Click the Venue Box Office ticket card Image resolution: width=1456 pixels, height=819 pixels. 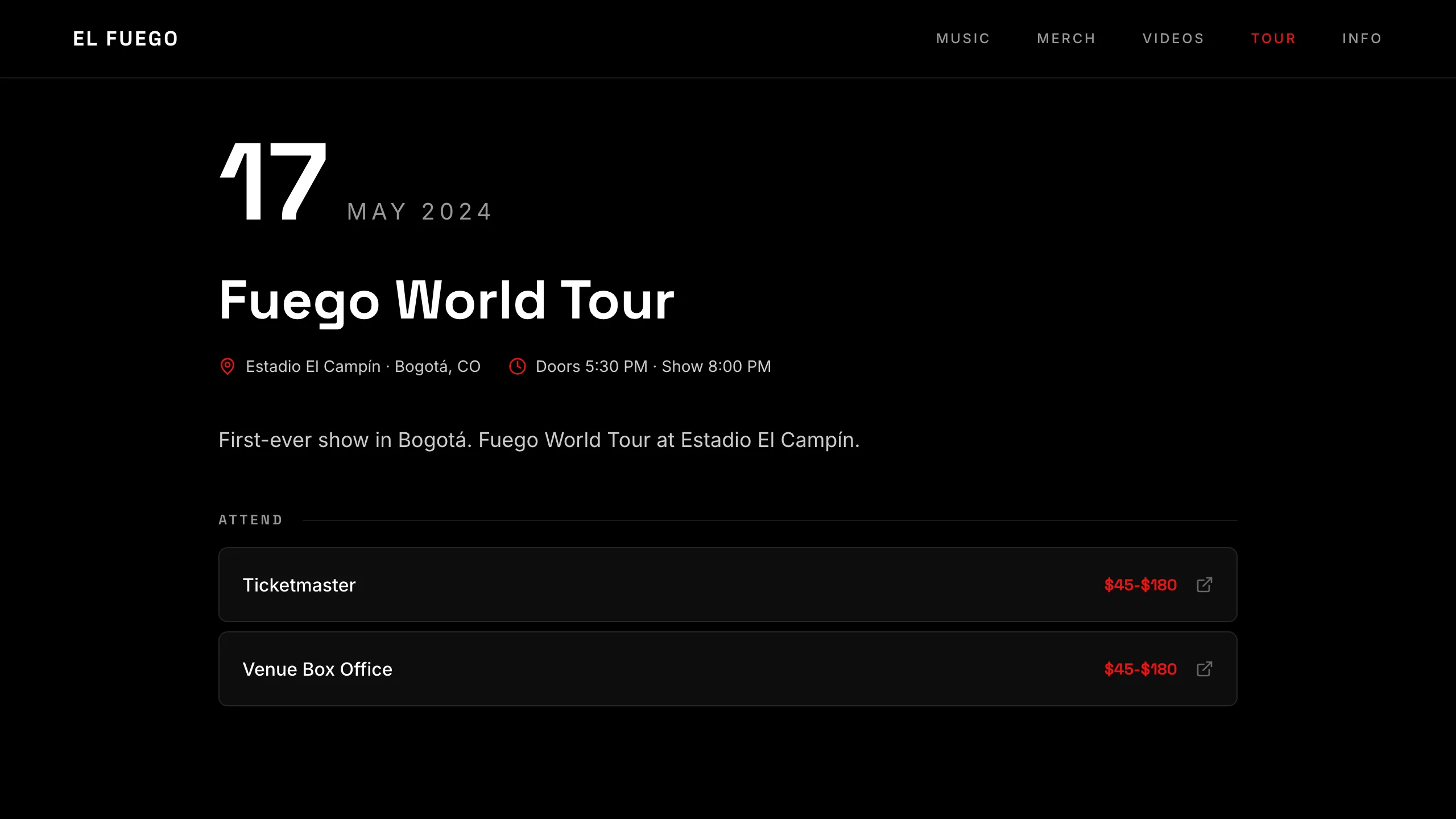727,669
